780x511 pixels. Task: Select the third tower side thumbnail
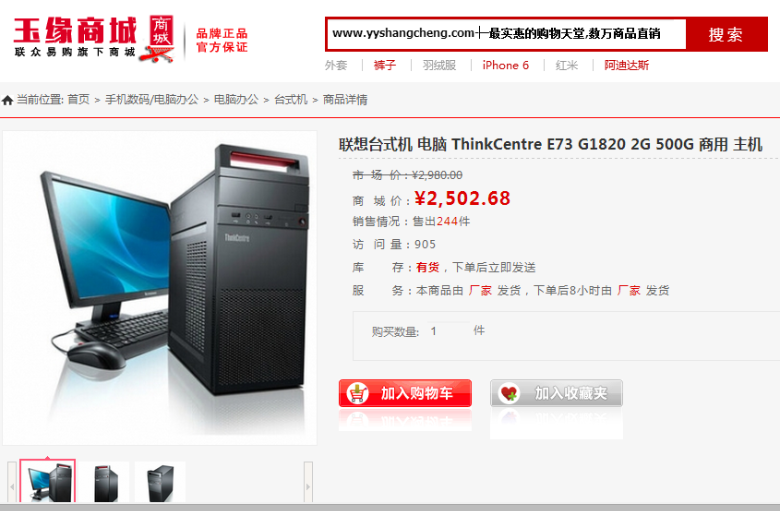(x=160, y=482)
